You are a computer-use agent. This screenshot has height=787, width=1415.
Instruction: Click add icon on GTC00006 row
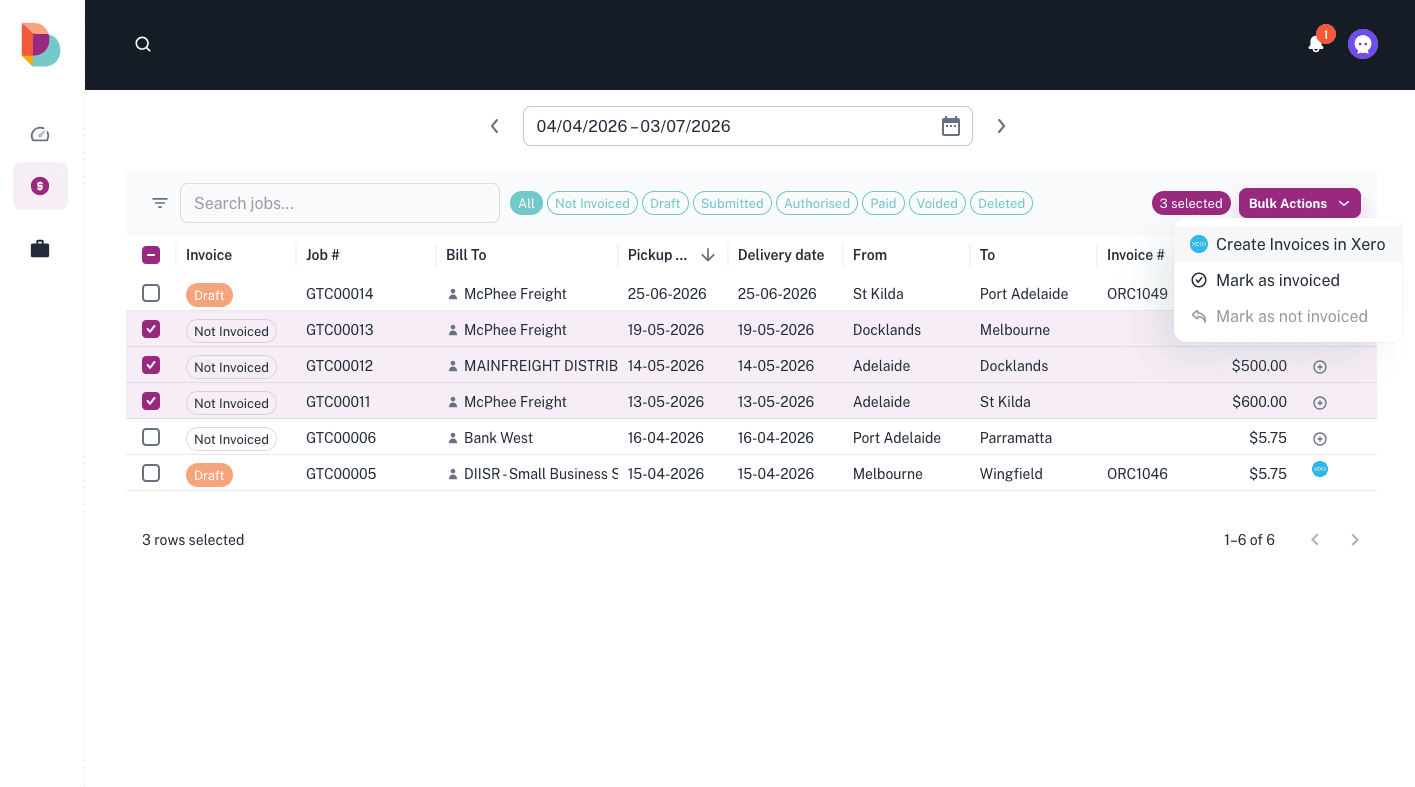(1320, 439)
